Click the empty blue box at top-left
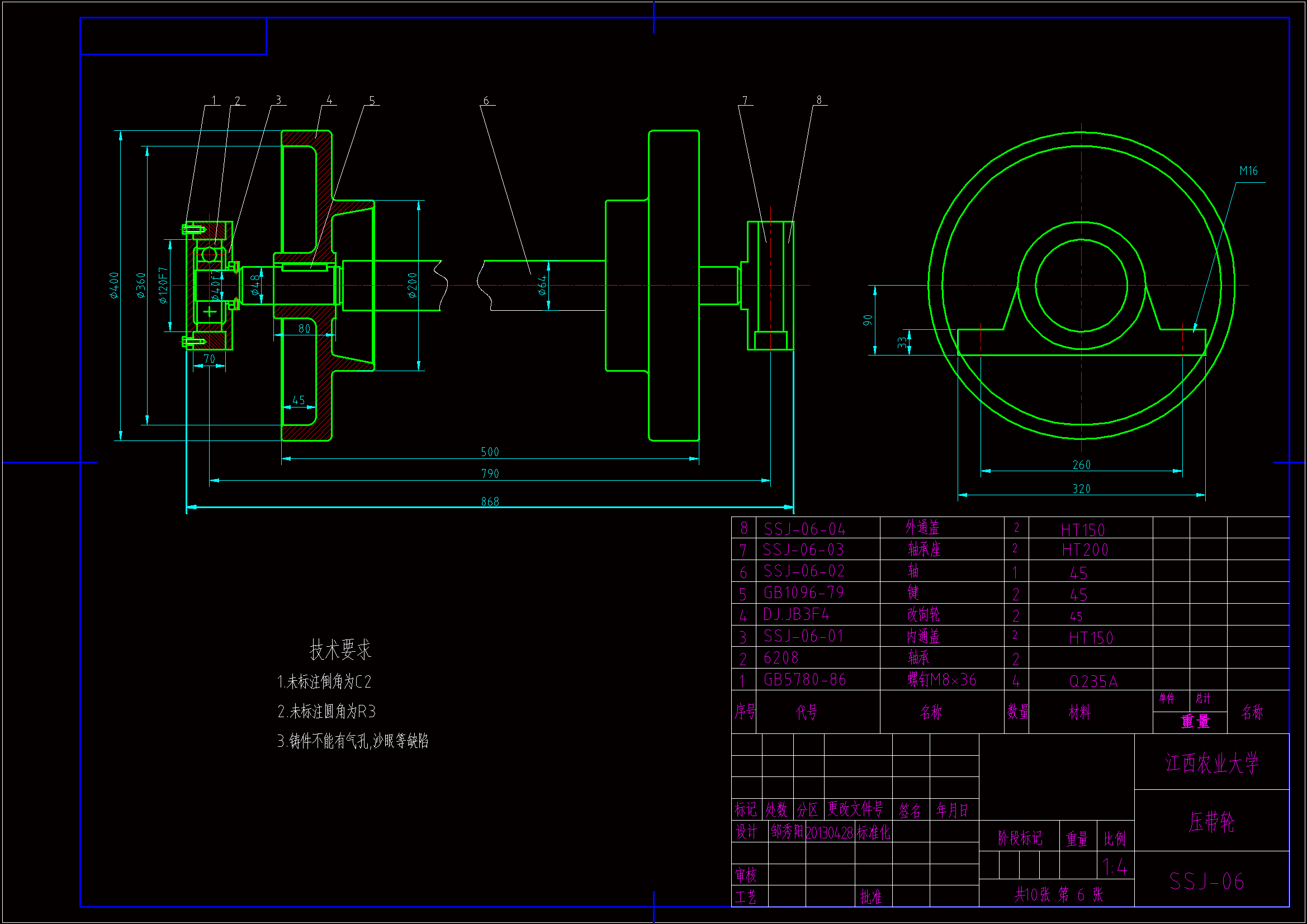This screenshot has height=924, width=1307. [x=173, y=36]
